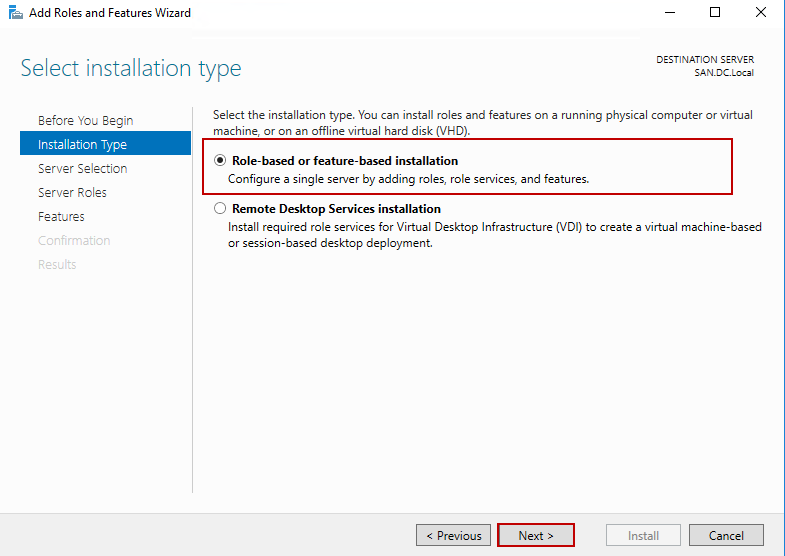Screen dimensions: 785x556
Task: Cancel the wizard
Action: [726, 535]
